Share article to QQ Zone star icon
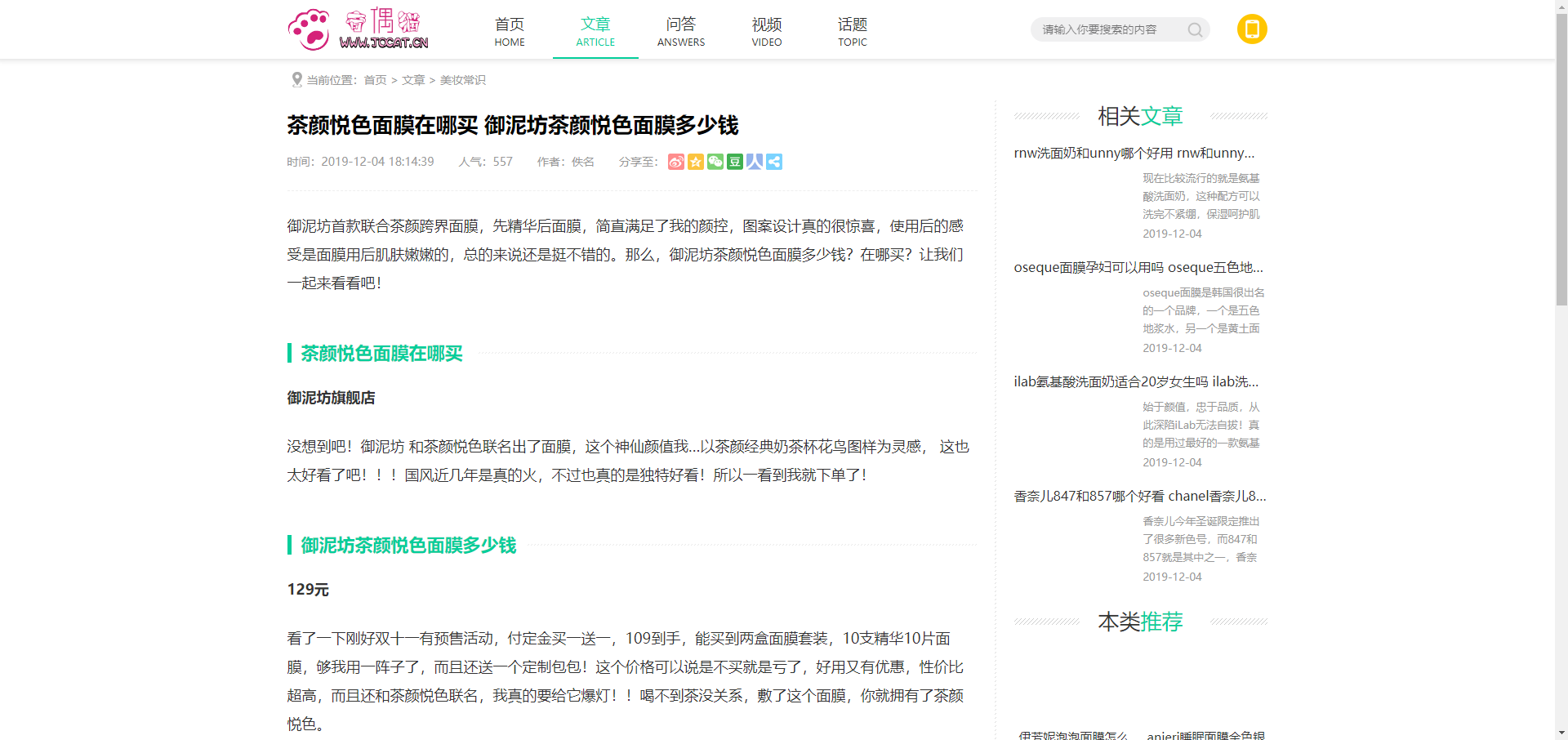This screenshot has height=740, width=1568. [696, 162]
